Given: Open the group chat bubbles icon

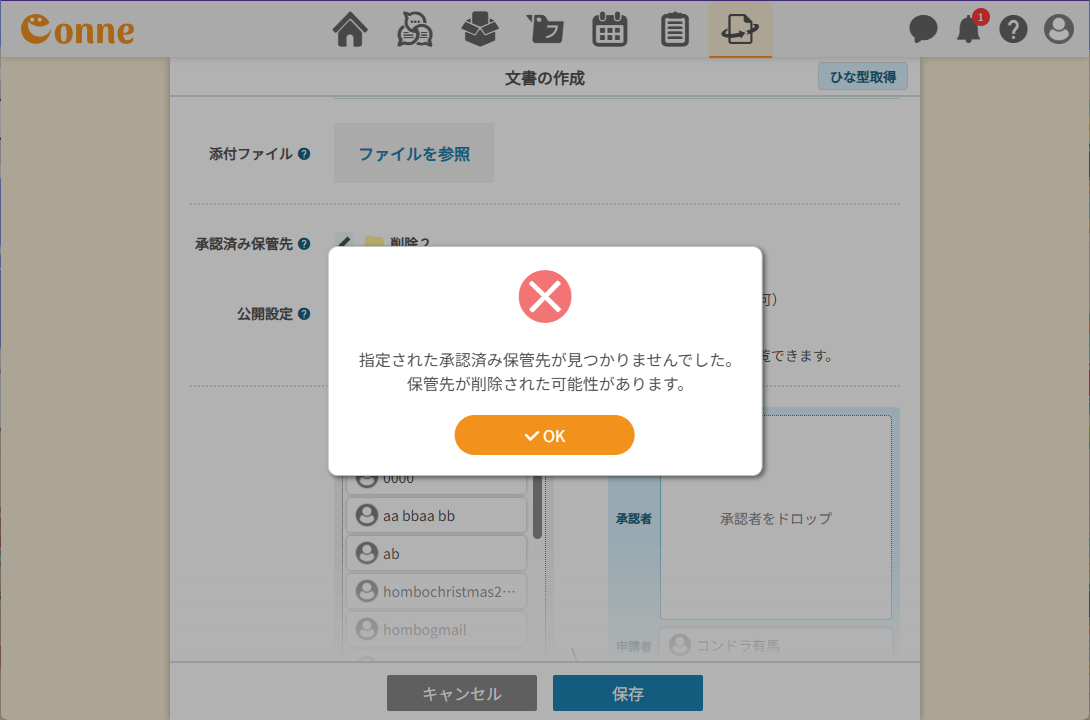Looking at the screenshot, I should tap(415, 30).
